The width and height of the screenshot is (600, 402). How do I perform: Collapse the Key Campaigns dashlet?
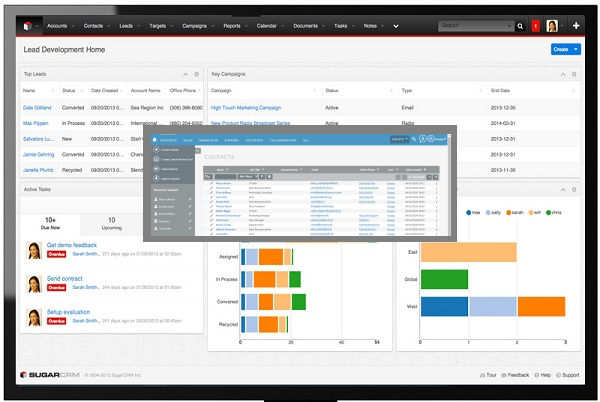pyautogui.click(x=563, y=74)
